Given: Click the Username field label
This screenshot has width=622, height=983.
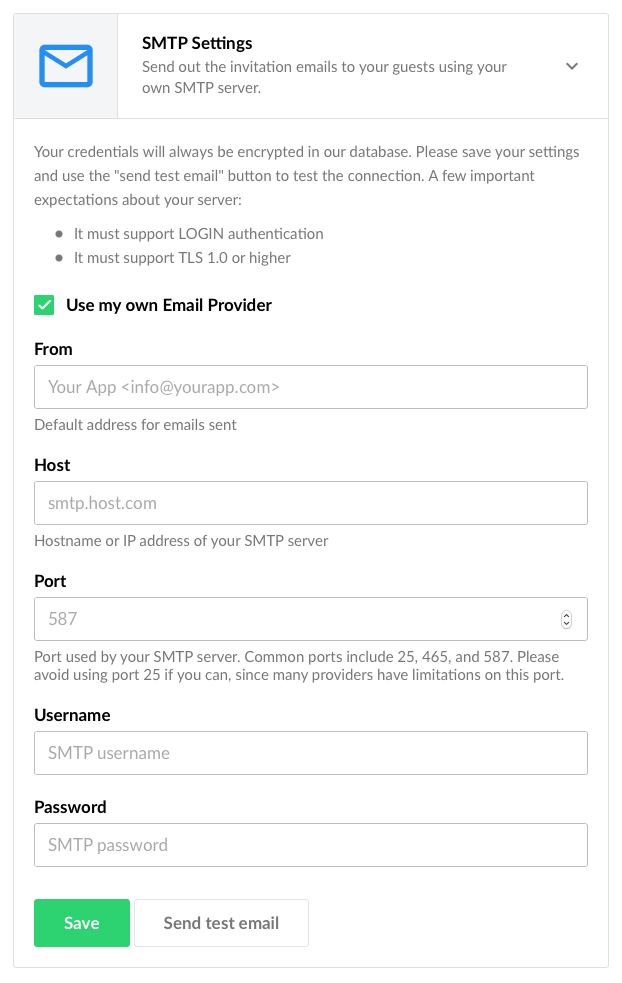Looking at the screenshot, I should point(72,715).
